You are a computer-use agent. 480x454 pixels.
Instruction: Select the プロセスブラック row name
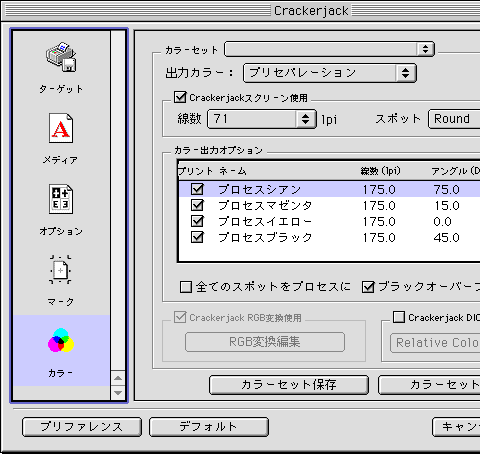coord(265,238)
